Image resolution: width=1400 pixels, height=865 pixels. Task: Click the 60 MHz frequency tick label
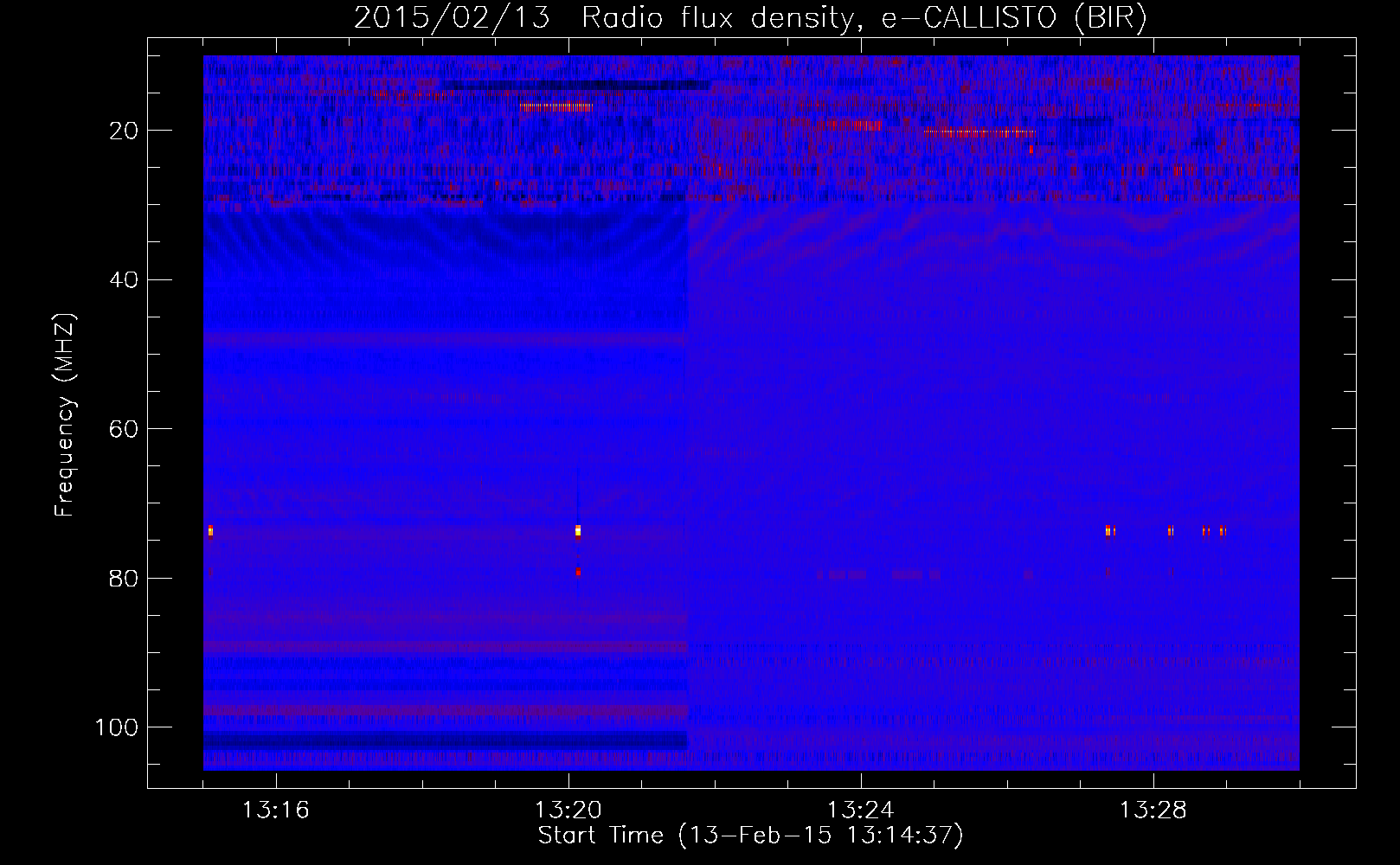(124, 429)
